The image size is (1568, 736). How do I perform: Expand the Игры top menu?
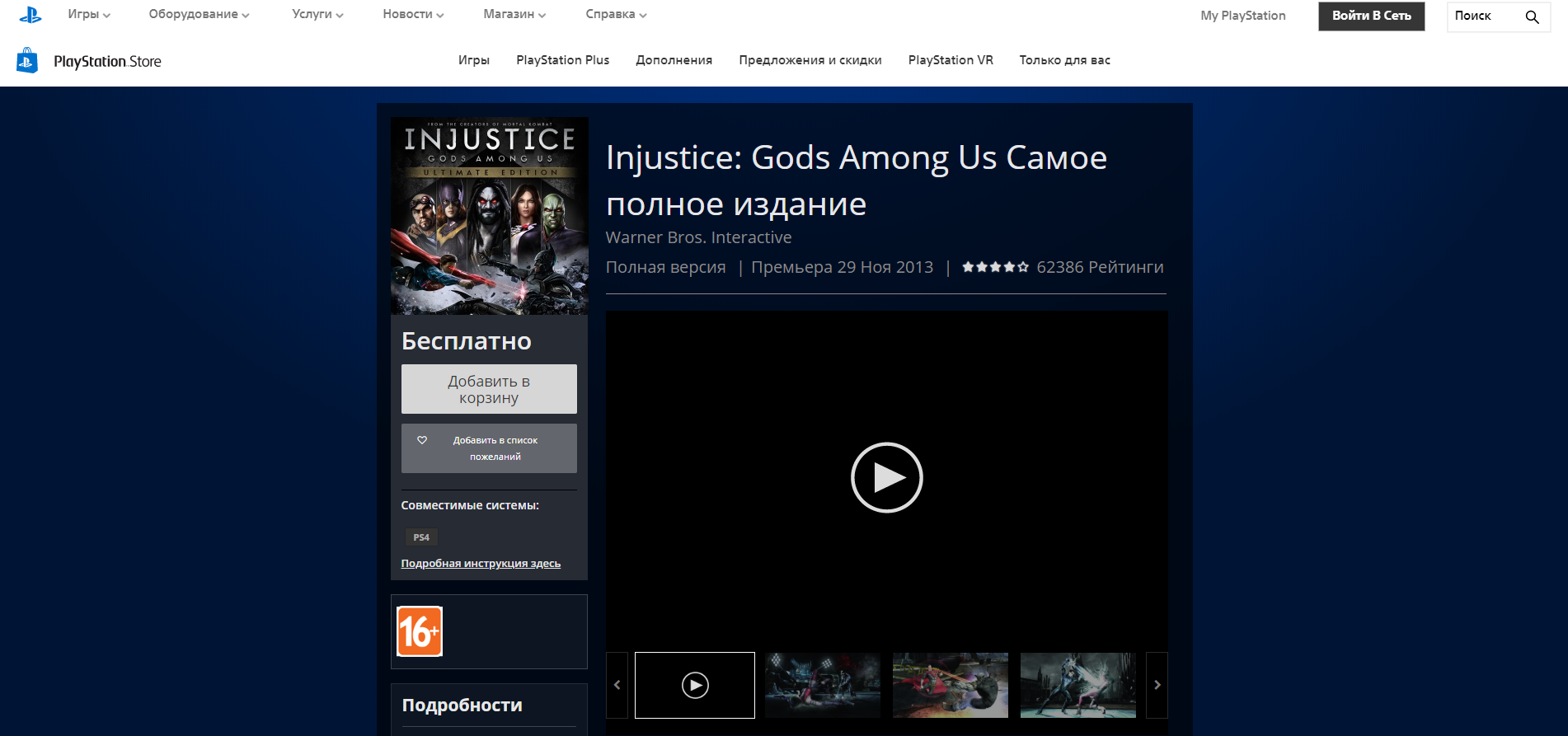click(89, 14)
